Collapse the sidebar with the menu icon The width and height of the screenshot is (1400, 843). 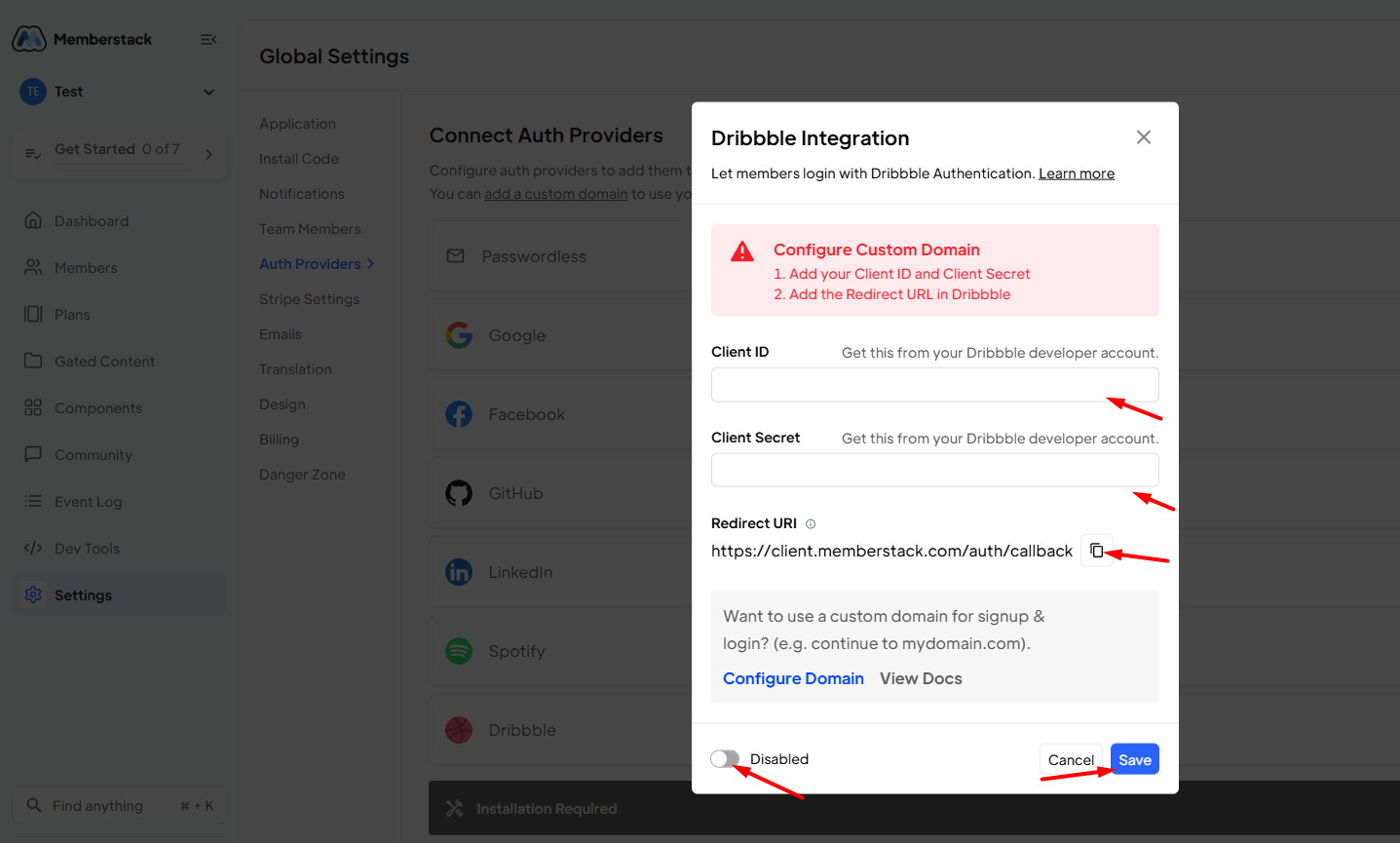[208, 39]
